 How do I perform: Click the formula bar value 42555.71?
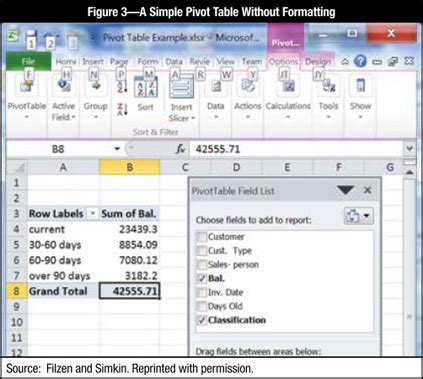click(218, 149)
